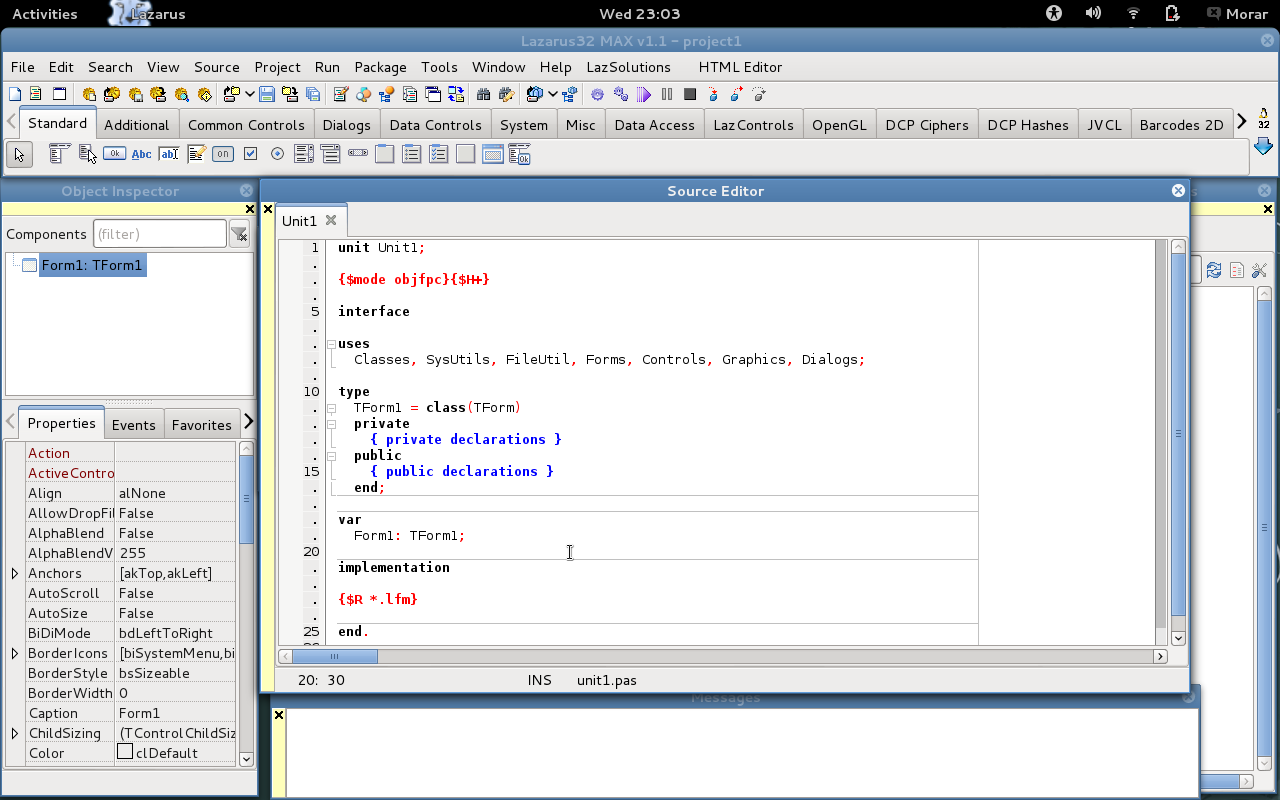The image size is (1280, 800).
Task: Open the dropdown arrow beside Open icon
Action: pyautogui.click(x=250, y=94)
